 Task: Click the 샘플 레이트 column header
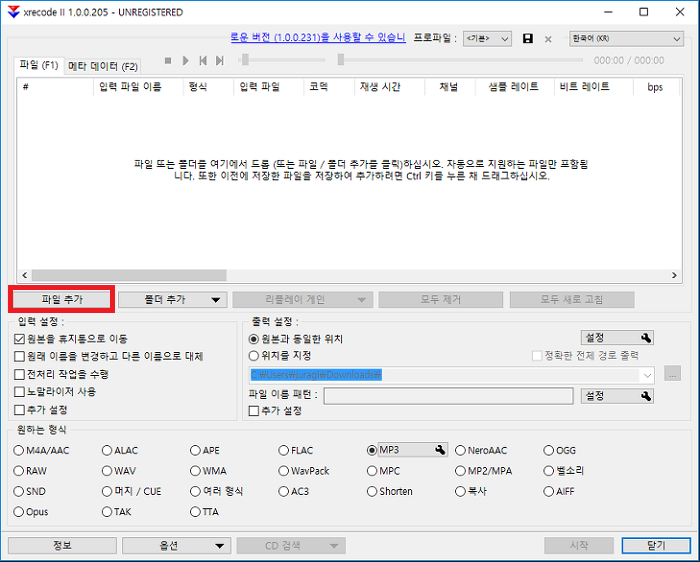514,87
